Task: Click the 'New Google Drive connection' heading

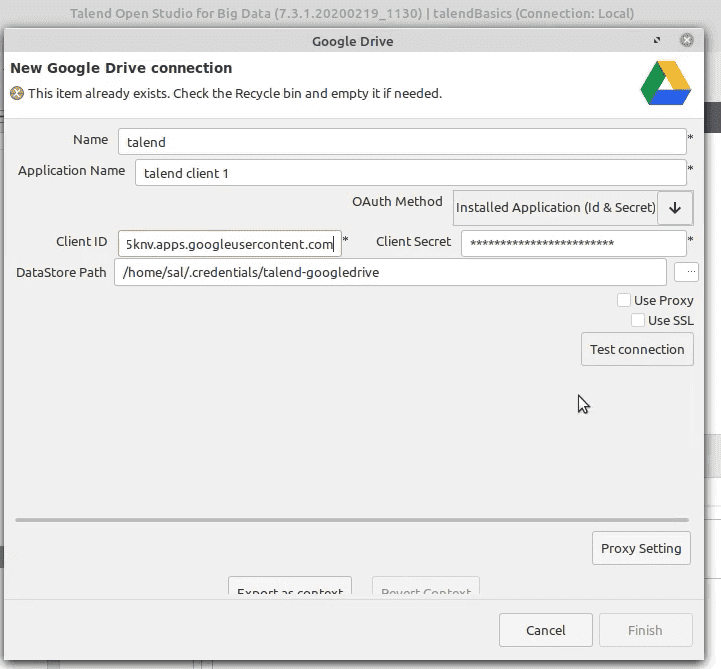Action: pyautogui.click(x=121, y=68)
